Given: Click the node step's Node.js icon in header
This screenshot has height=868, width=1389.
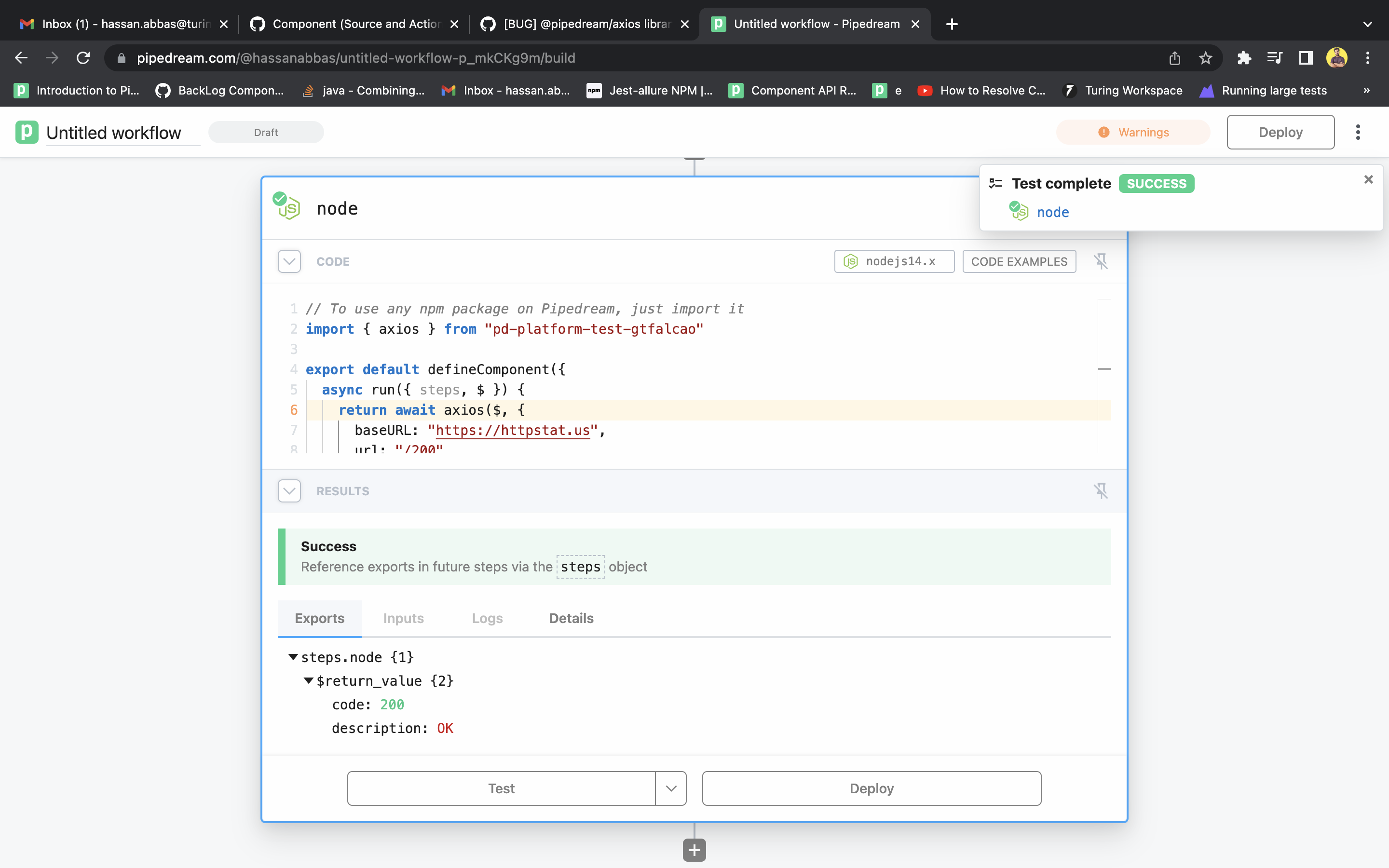Looking at the screenshot, I should point(287,207).
